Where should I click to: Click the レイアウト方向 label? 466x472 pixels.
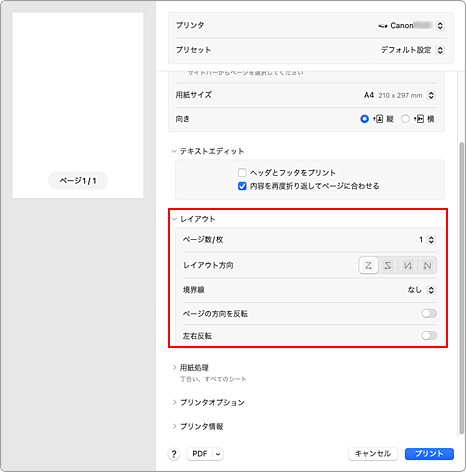click(208, 265)
